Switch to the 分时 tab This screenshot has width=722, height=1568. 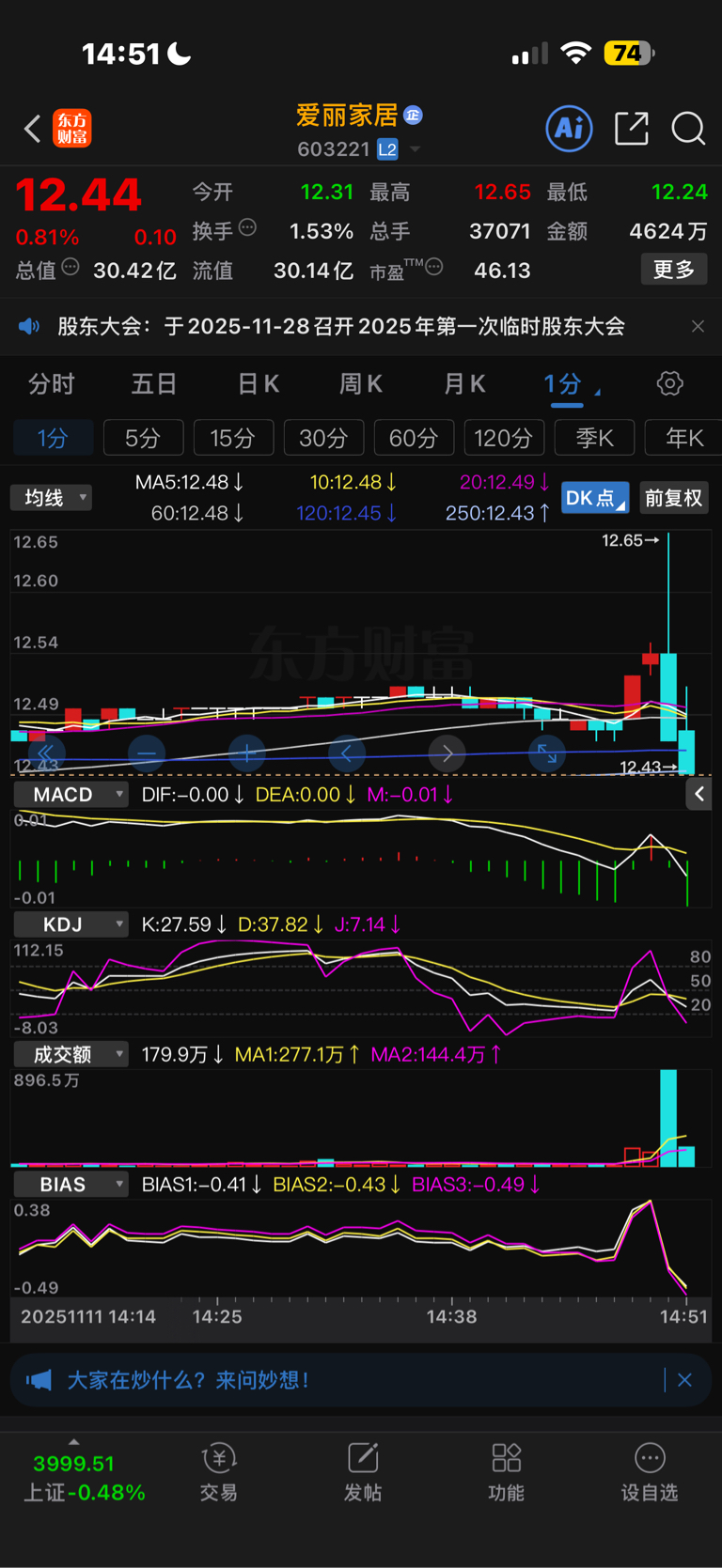coord(52,384)
